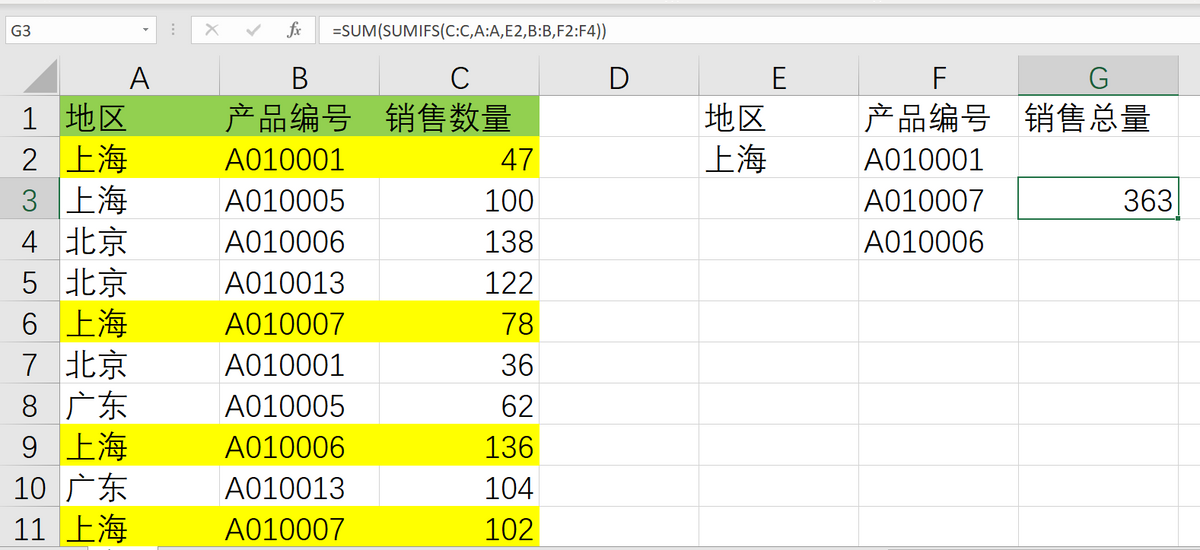Click the Cancel X formula icon

point(212,30)
